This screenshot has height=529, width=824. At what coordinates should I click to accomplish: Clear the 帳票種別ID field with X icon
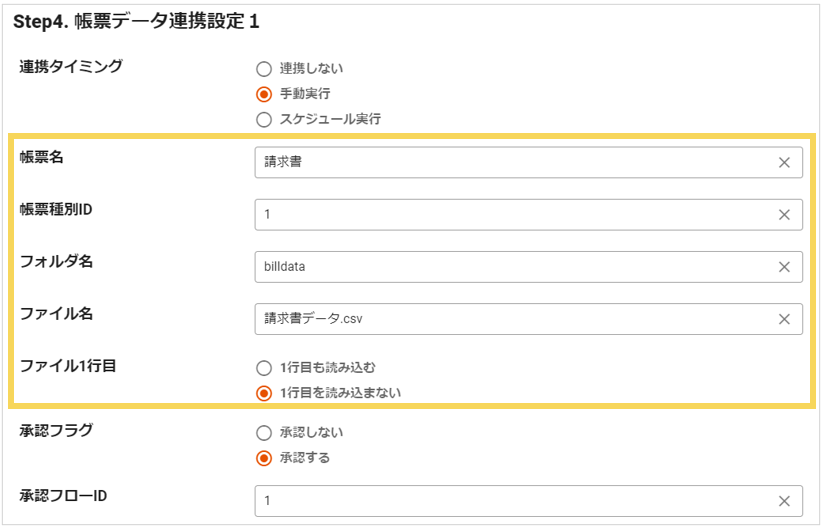click(x=784, y=215)
